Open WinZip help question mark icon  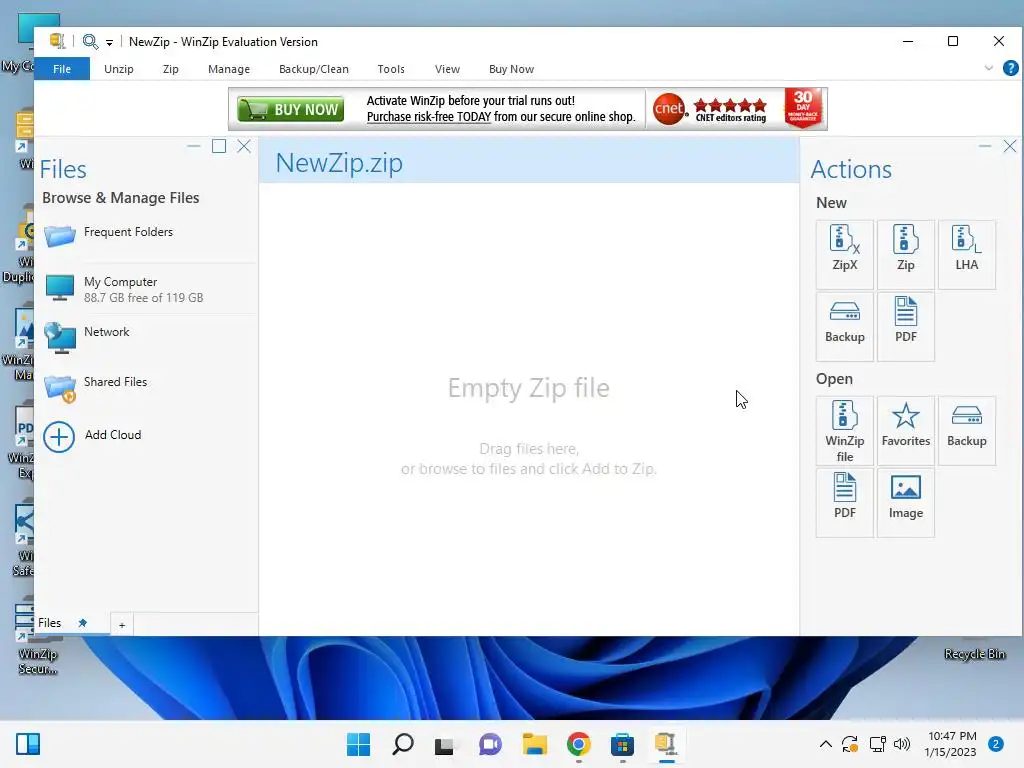pyautogui.click(x=1010, y=68)
